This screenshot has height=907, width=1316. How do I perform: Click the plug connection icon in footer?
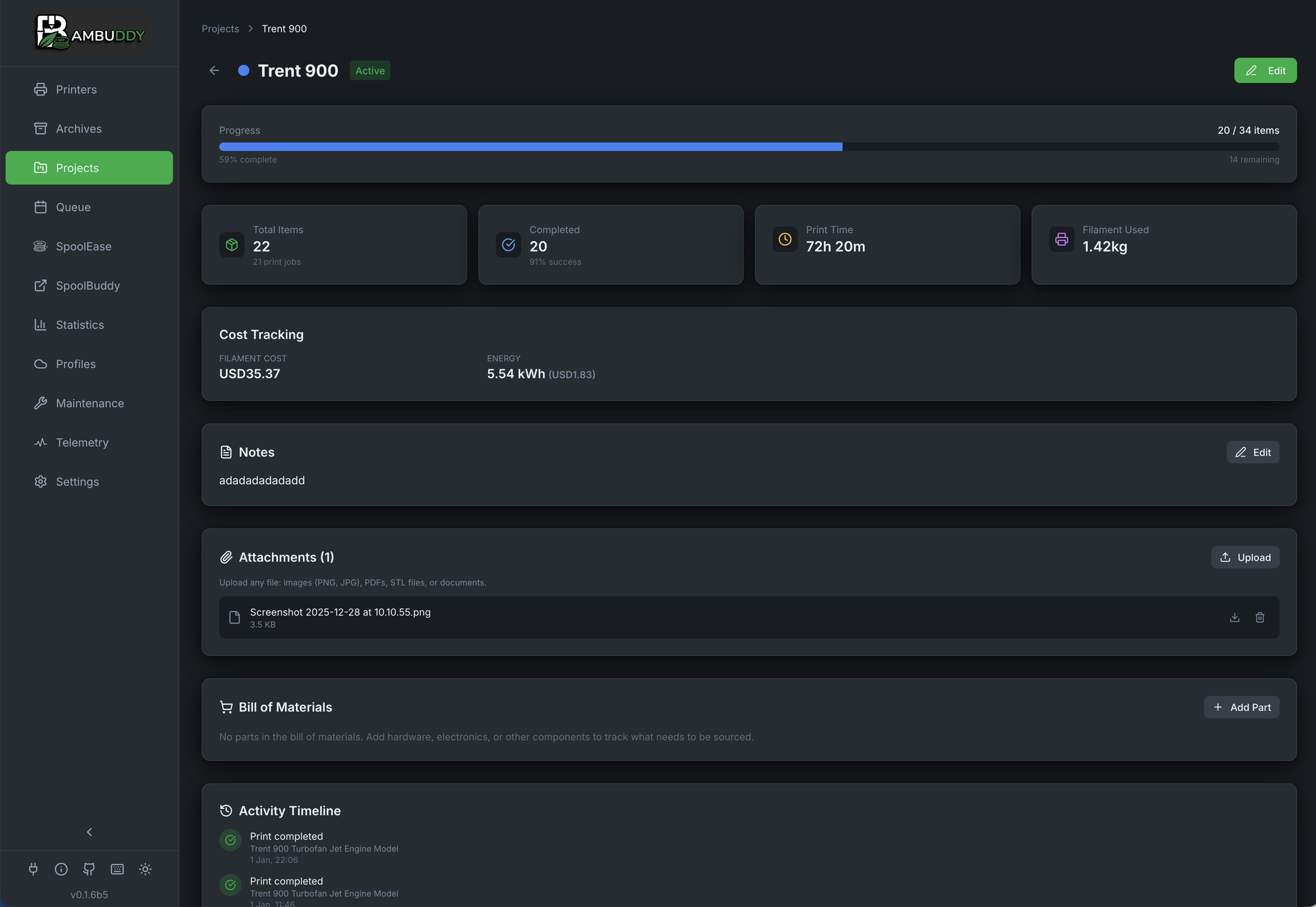click(x=33, y=869)
